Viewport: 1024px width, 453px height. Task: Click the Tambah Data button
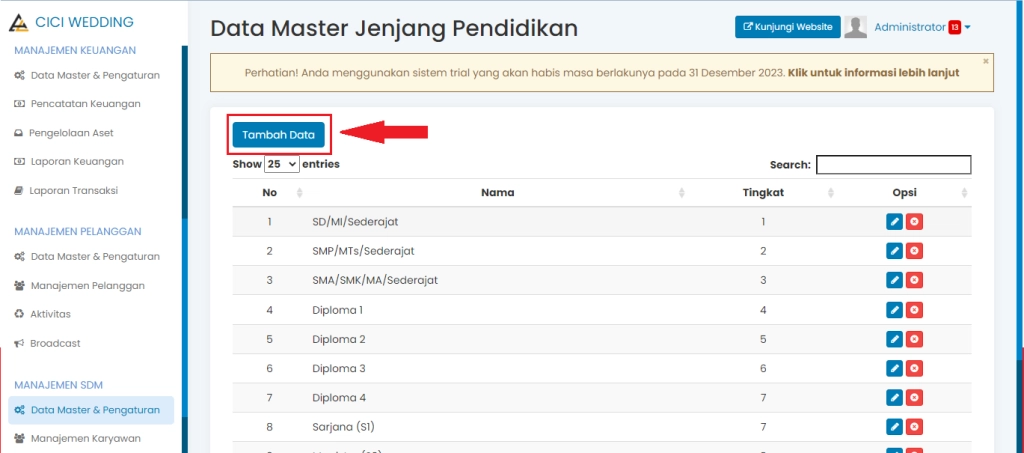pyautogui.click(x=279, y=135)
